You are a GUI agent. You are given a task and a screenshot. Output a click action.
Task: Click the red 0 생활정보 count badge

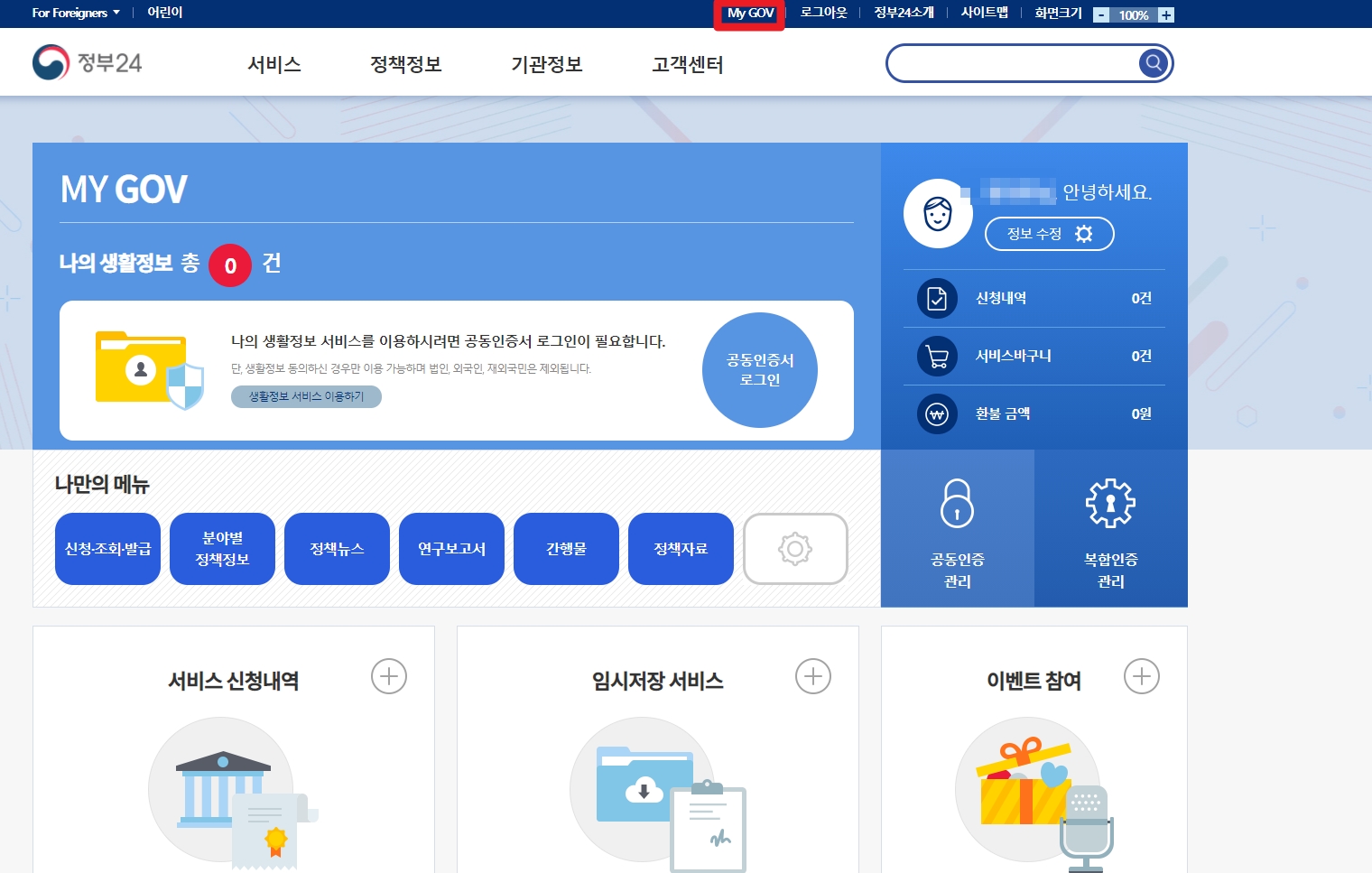coord(230,265)
